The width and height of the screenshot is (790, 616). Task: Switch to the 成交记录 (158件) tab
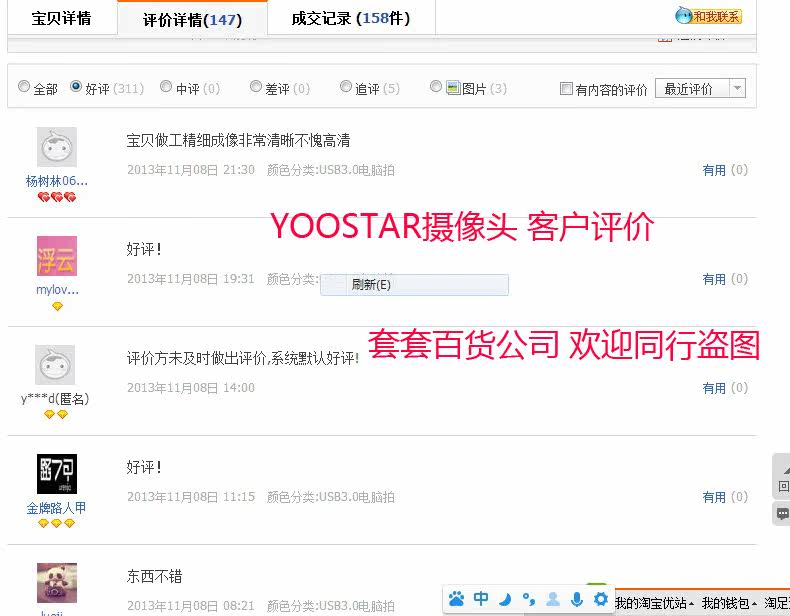(x=351, y=19)
